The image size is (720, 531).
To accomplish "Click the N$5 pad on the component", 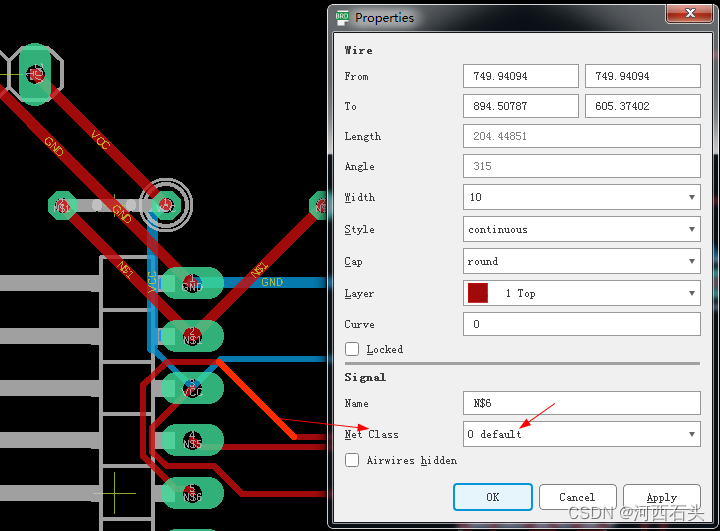I will pos(192,440).
